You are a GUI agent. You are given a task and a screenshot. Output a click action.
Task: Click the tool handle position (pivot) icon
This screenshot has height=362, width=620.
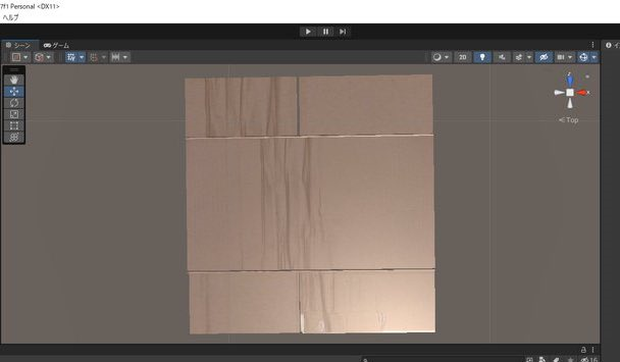(16, 57)
